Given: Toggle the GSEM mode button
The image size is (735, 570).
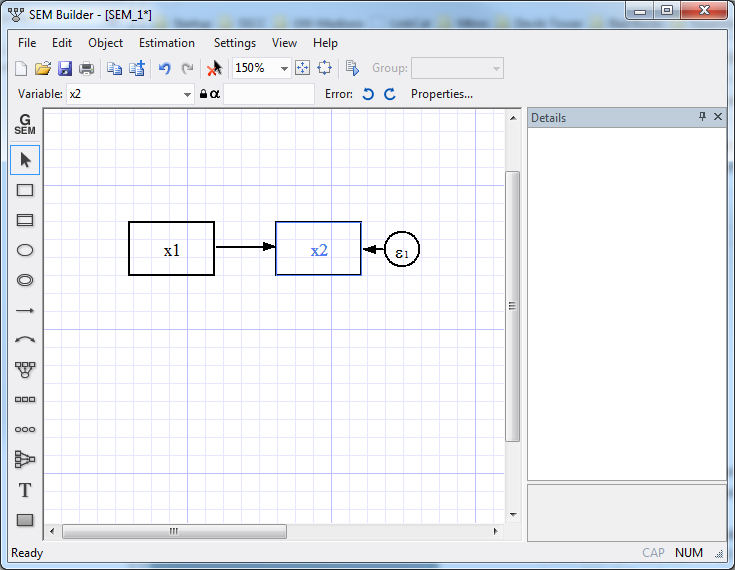Looking at the screenshot, I should tap(25, 126).
